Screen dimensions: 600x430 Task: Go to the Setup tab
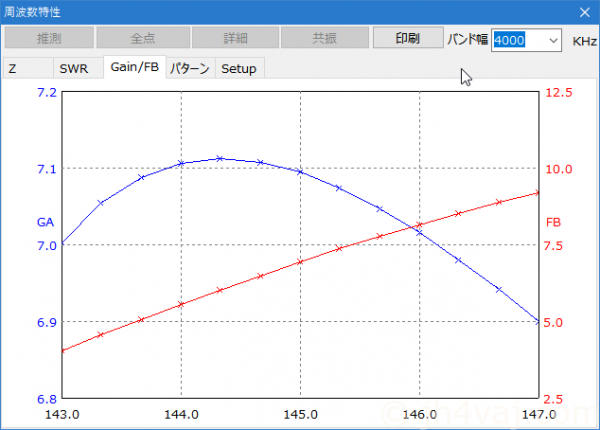pos(238,68)
